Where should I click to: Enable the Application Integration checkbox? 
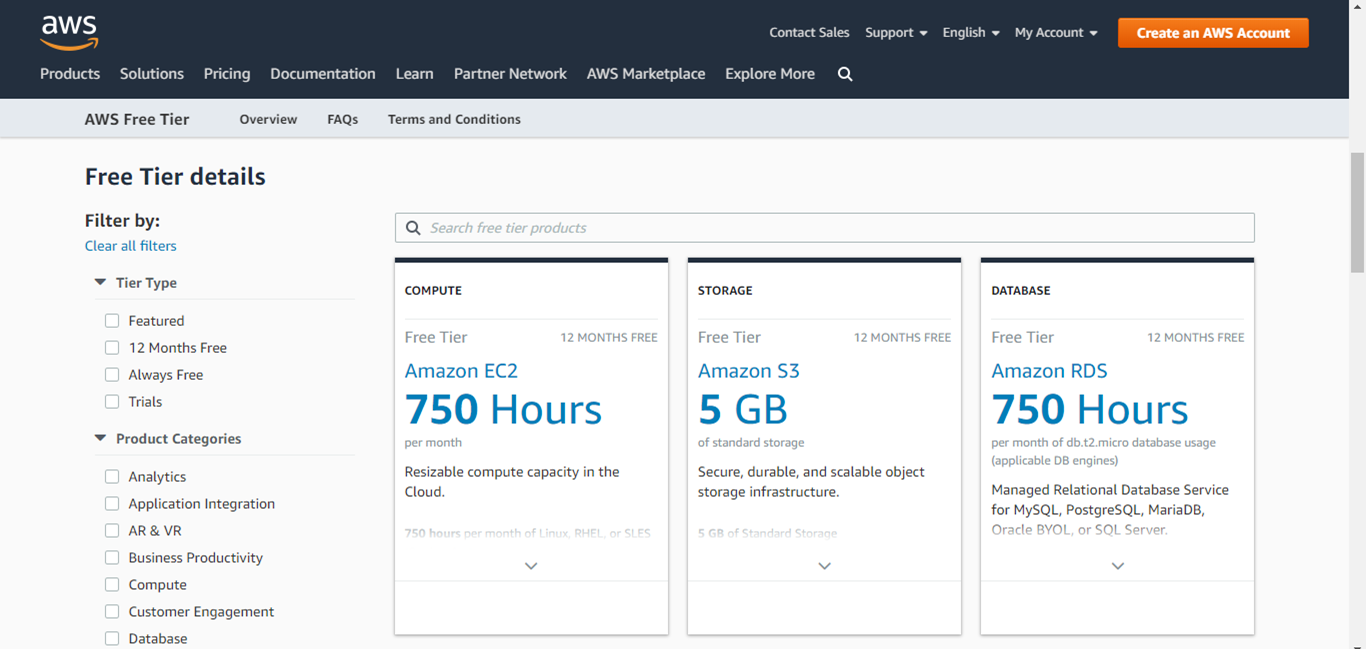point(112,504)
